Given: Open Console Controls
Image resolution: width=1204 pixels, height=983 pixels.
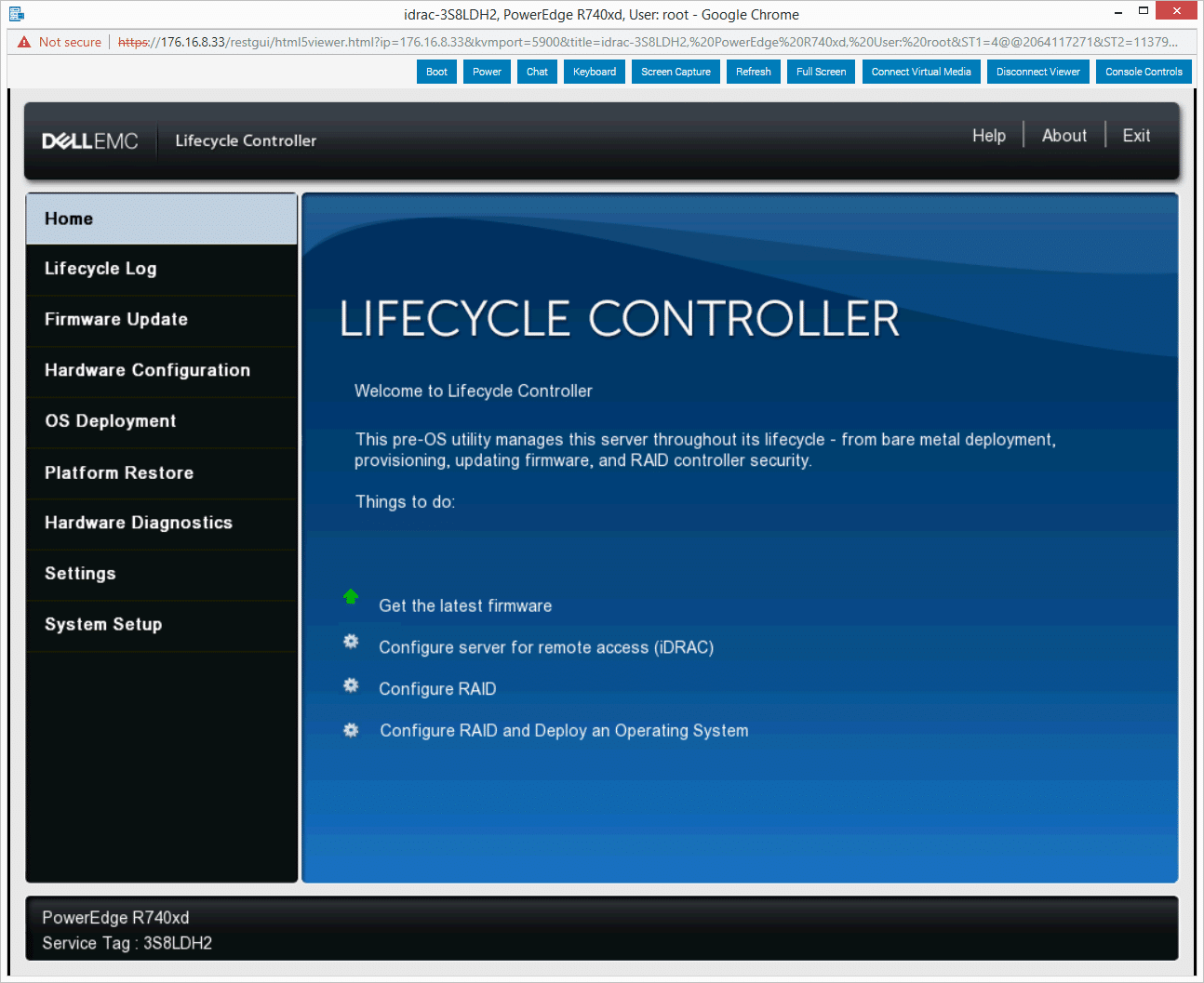Looking at the screenshot, I should pos(1144,72).
